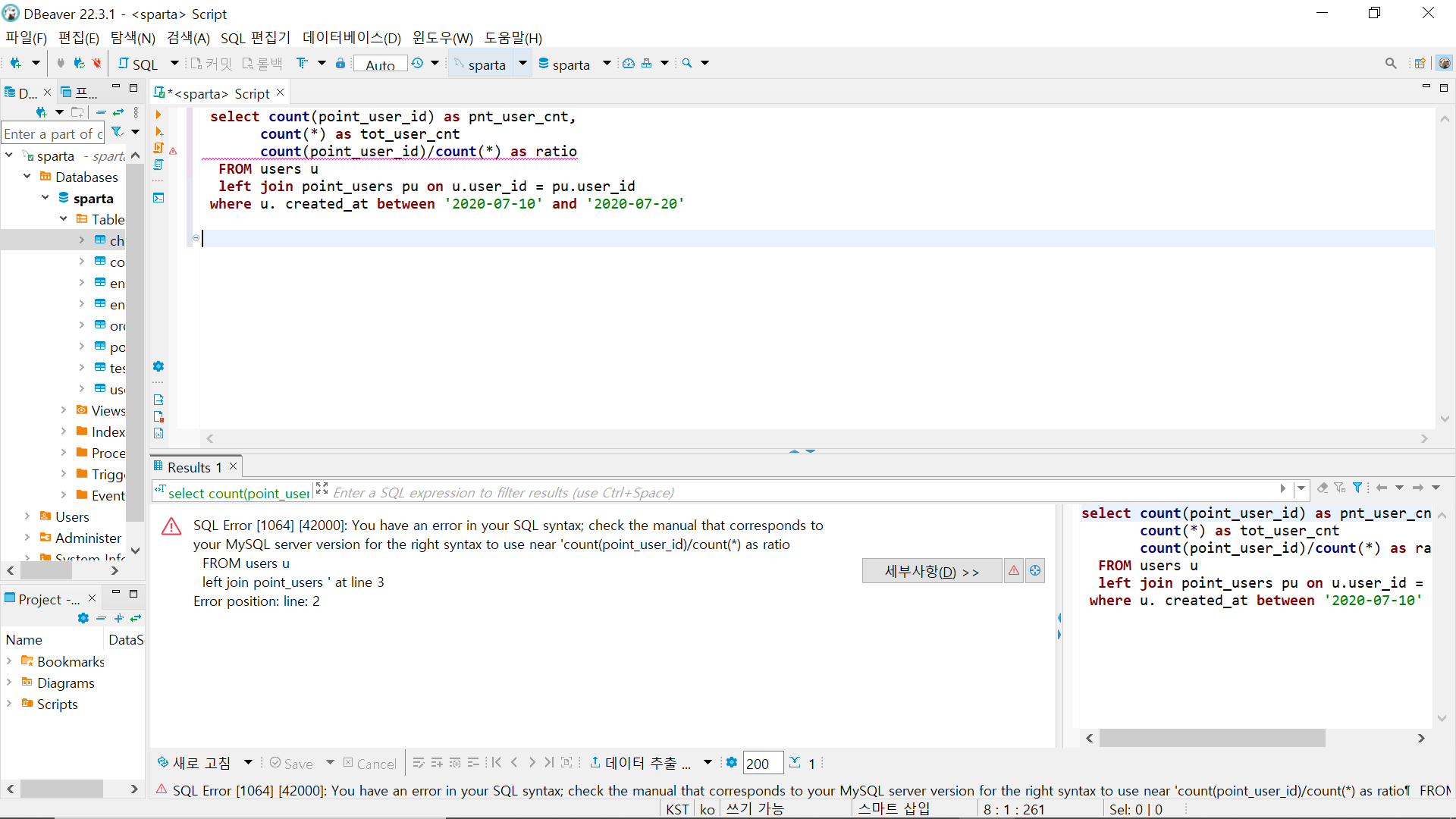Open the active database sparta selector
Screen dimensions: 1456x819
[564, 64]
